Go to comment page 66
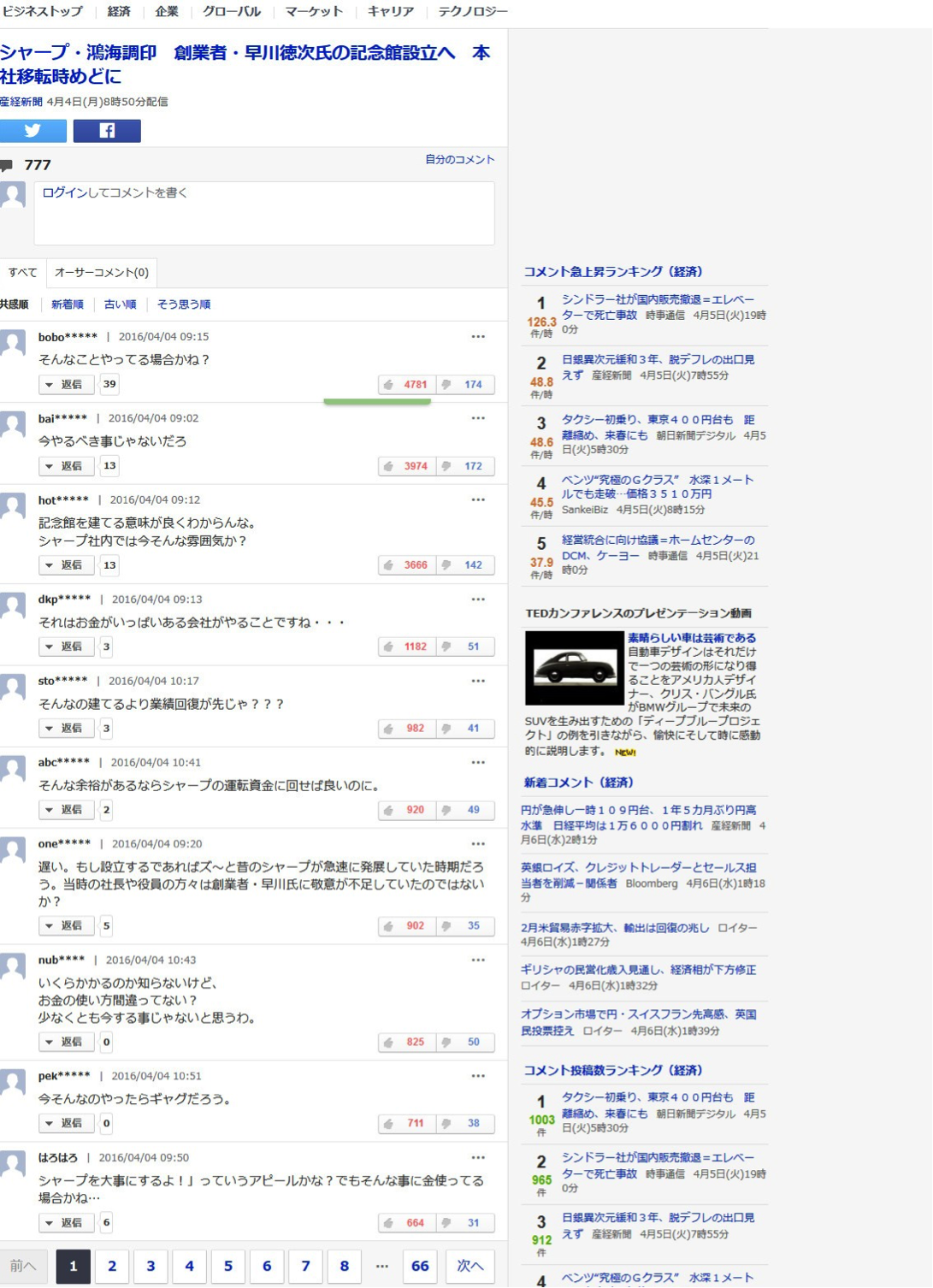This screenshot has height=1288, width=933. pos(420,1266)
